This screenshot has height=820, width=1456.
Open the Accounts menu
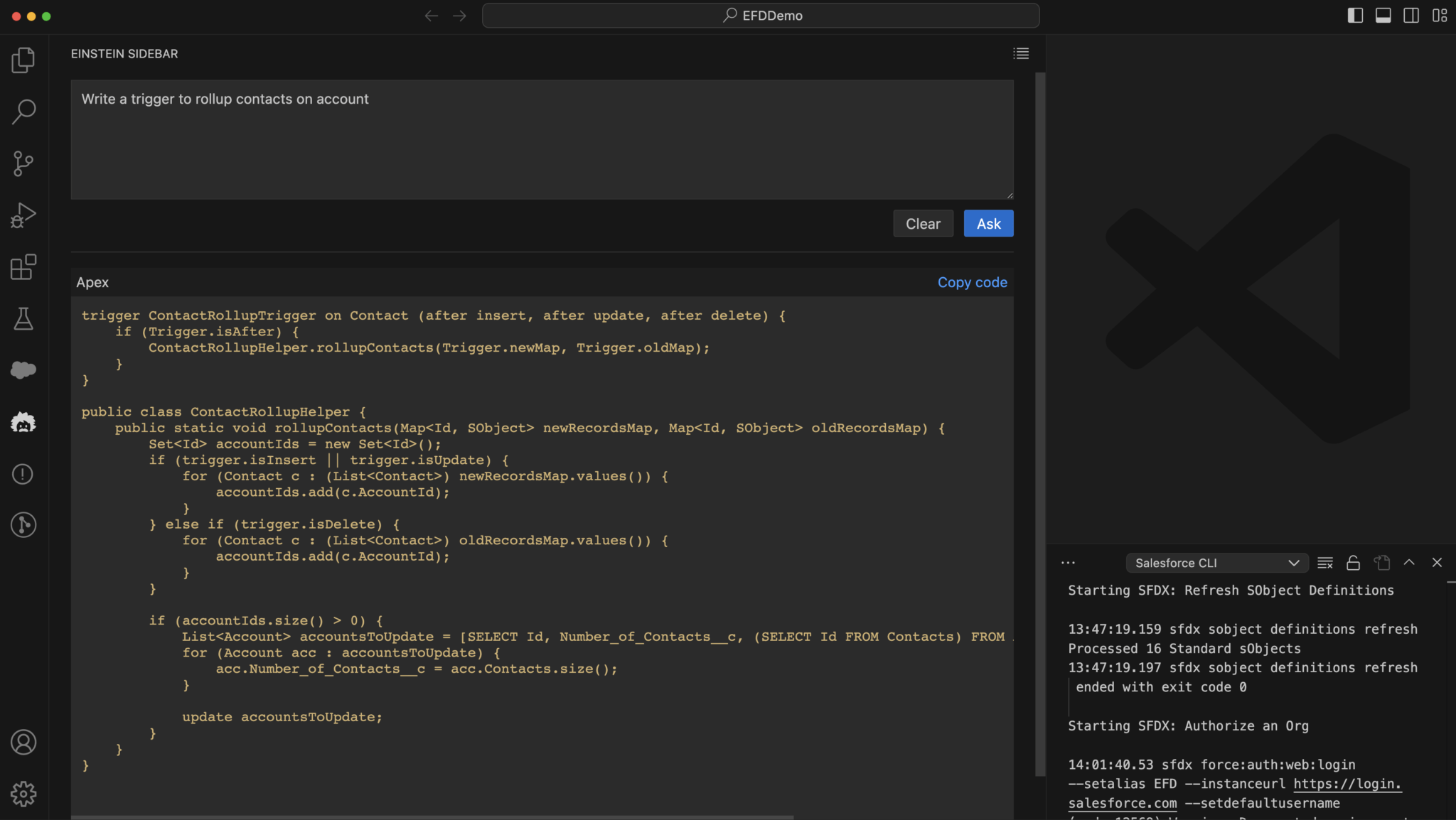click(x=23, y=742)
